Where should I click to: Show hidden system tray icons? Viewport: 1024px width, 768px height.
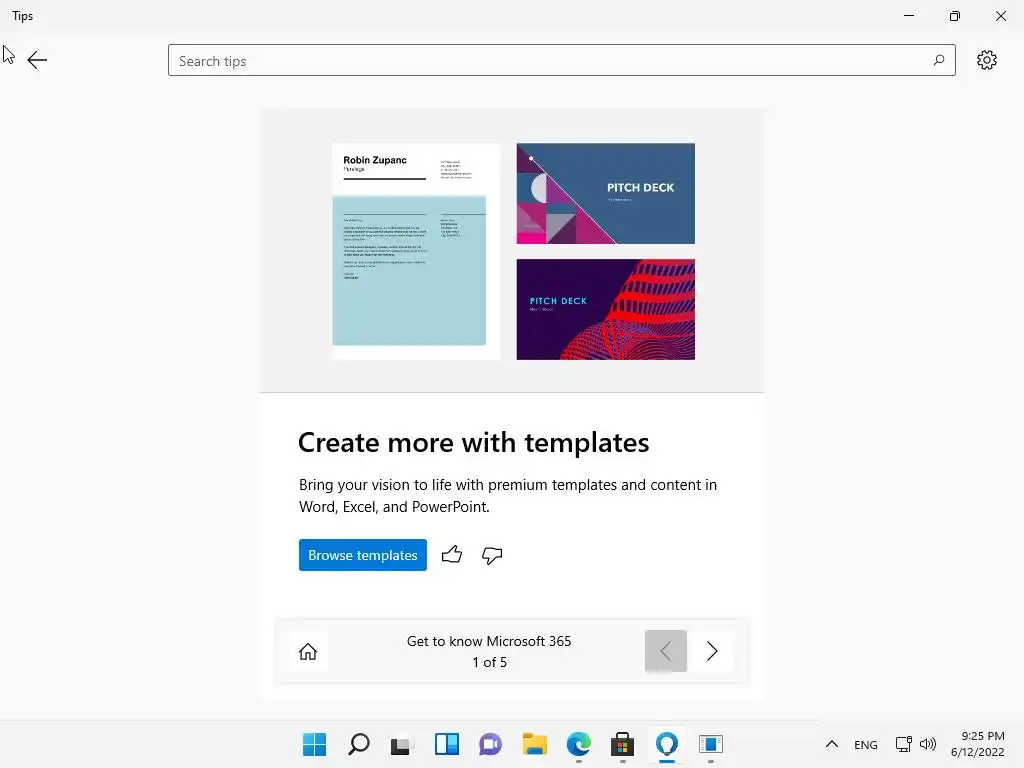click(x=831, y=744)
